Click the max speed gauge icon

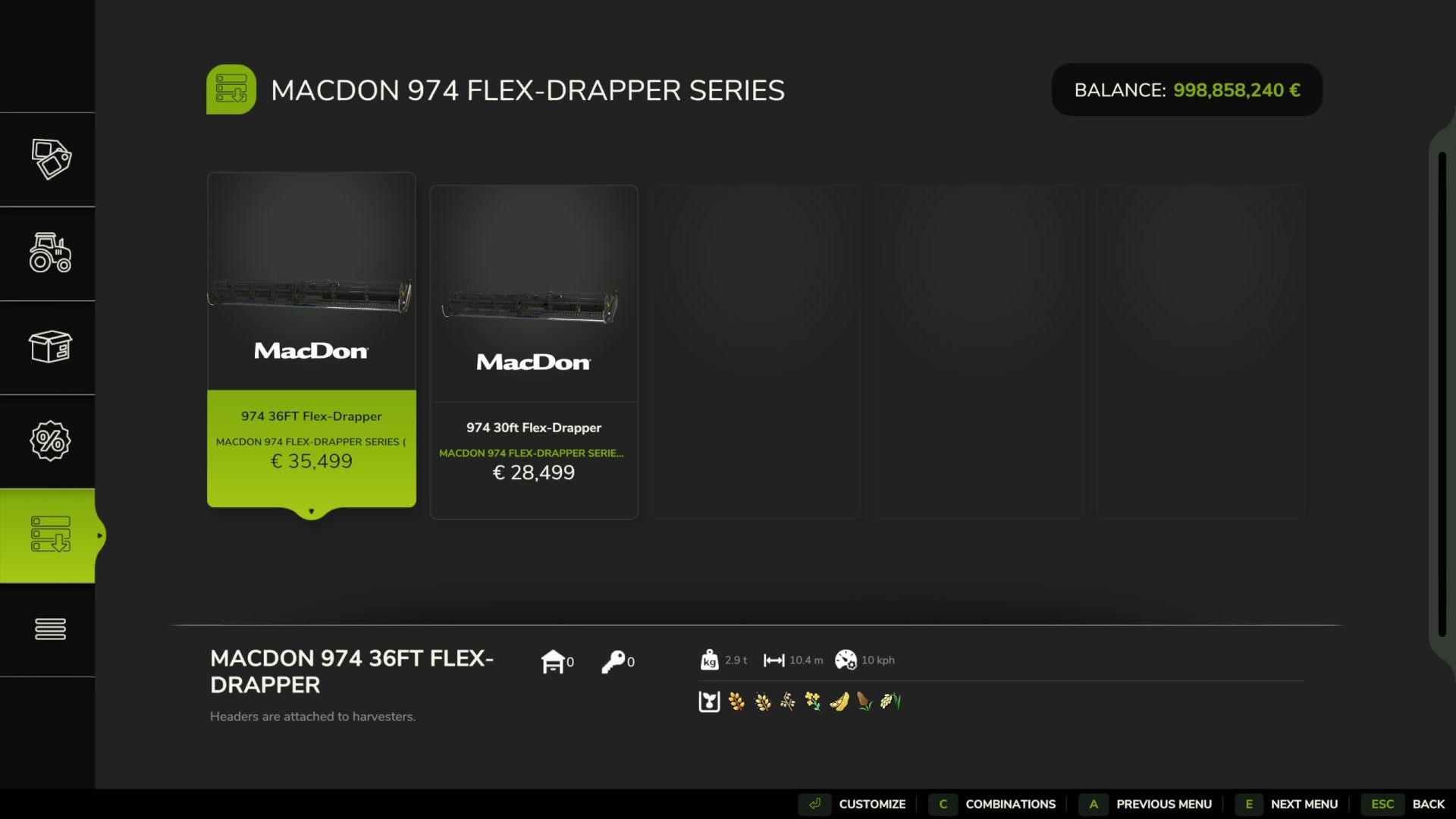846,660
